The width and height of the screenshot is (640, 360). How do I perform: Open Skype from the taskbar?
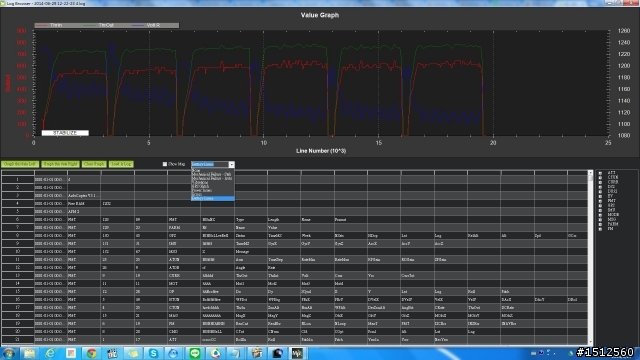point(153,353)
